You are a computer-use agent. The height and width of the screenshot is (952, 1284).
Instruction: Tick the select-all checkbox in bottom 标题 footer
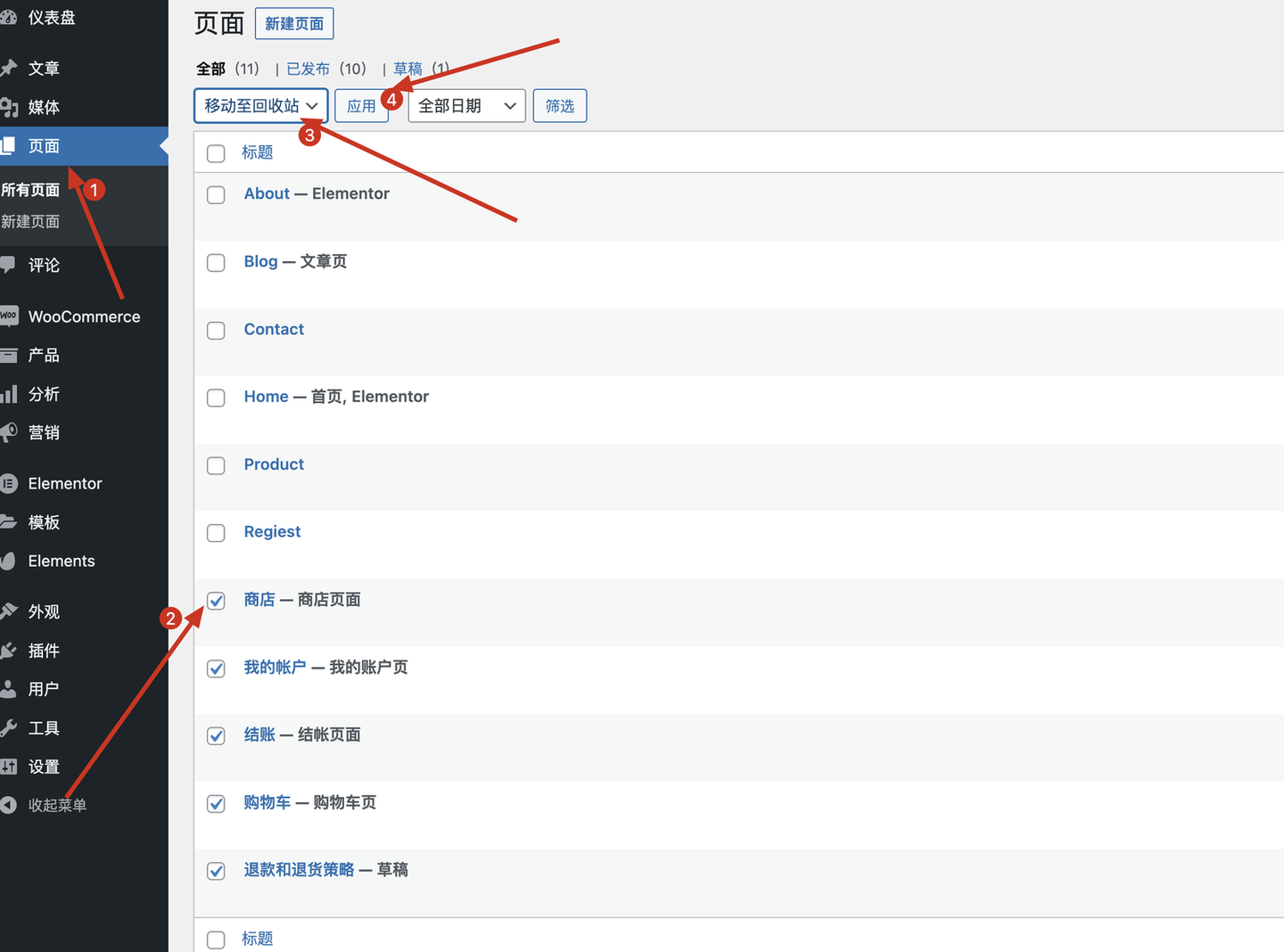pyautogui.click(x=216, y=940)
